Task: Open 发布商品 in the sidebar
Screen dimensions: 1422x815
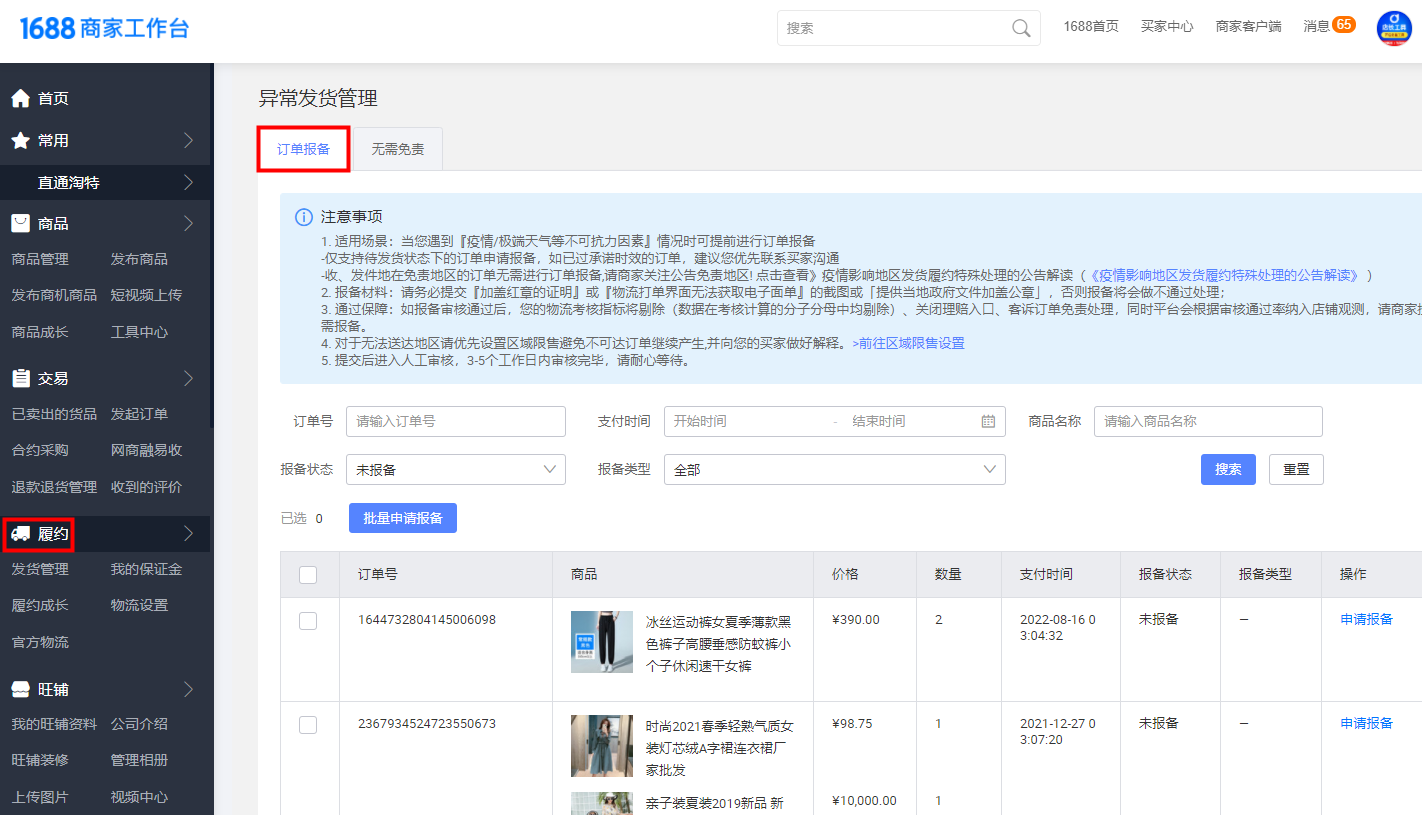Action: pyautogui.click(x=139, y=259)
